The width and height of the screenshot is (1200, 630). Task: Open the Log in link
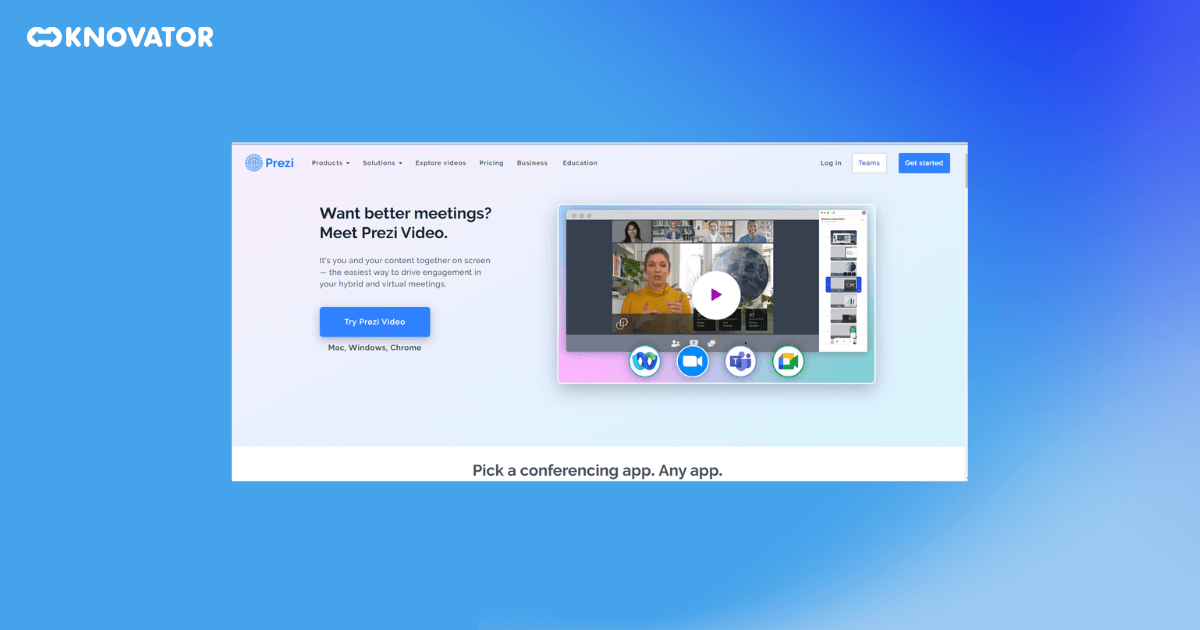pos(830,162)
